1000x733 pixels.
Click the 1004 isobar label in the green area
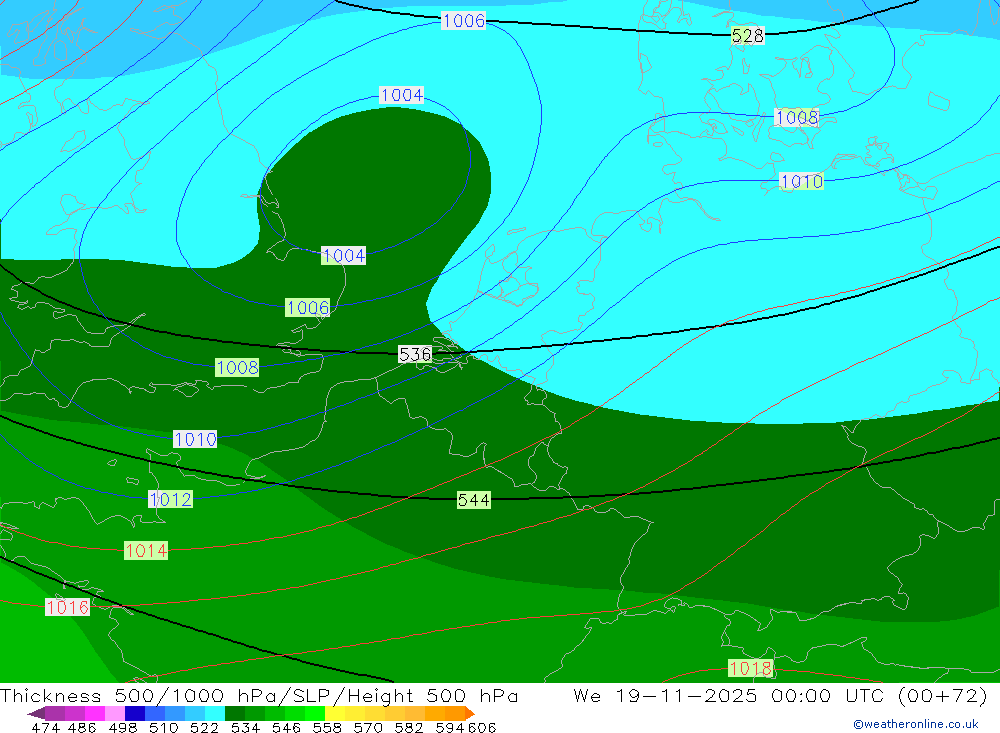(x=344, y=256)
